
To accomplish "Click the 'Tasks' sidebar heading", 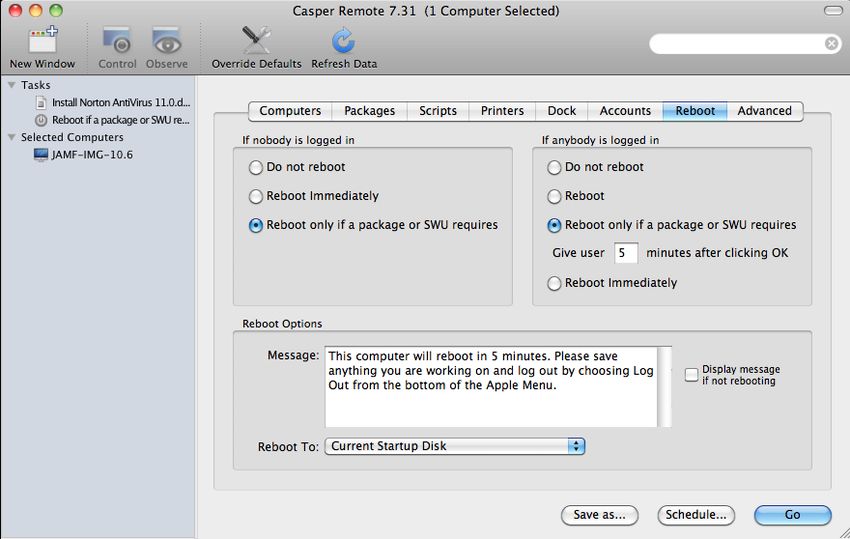I will [36, 85].
